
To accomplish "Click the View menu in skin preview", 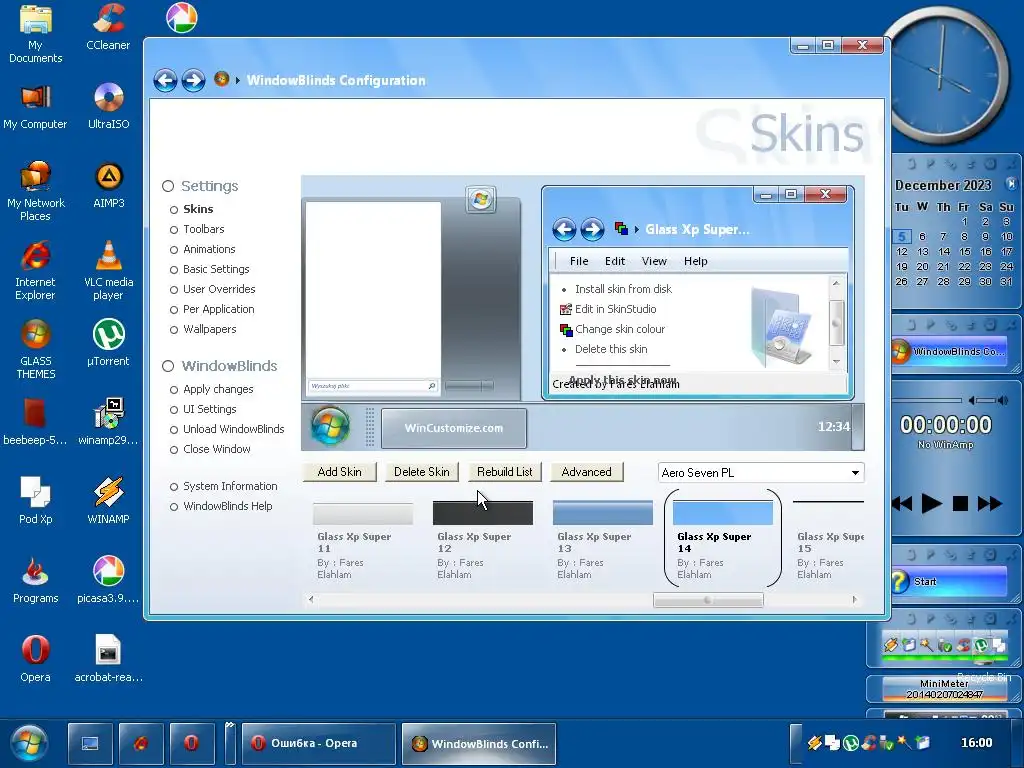I will [654, 261].
